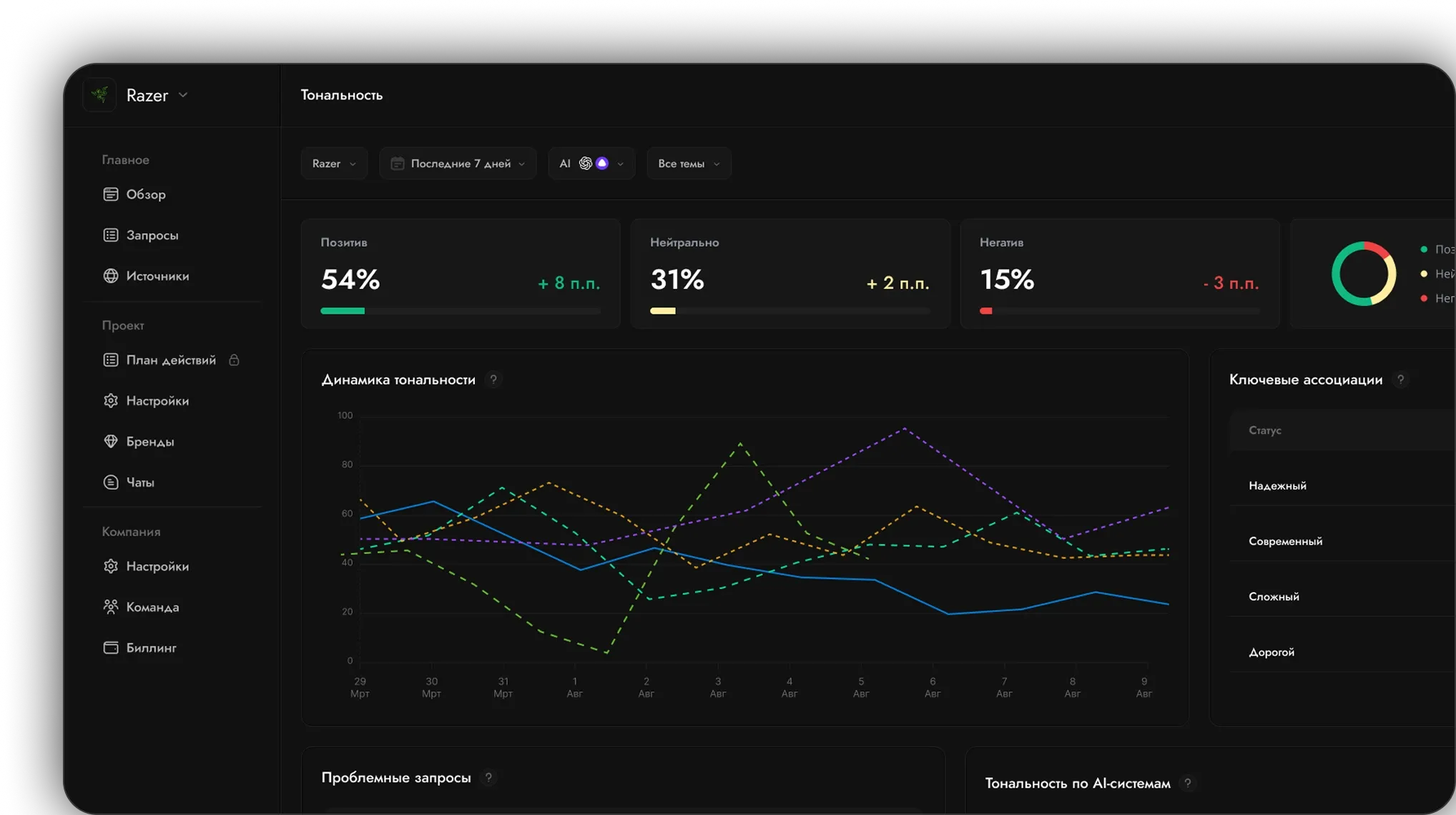Viewport: 1456px width, 815px height.
Task: Open the Обзор overview icon
Action: point(110,194)
